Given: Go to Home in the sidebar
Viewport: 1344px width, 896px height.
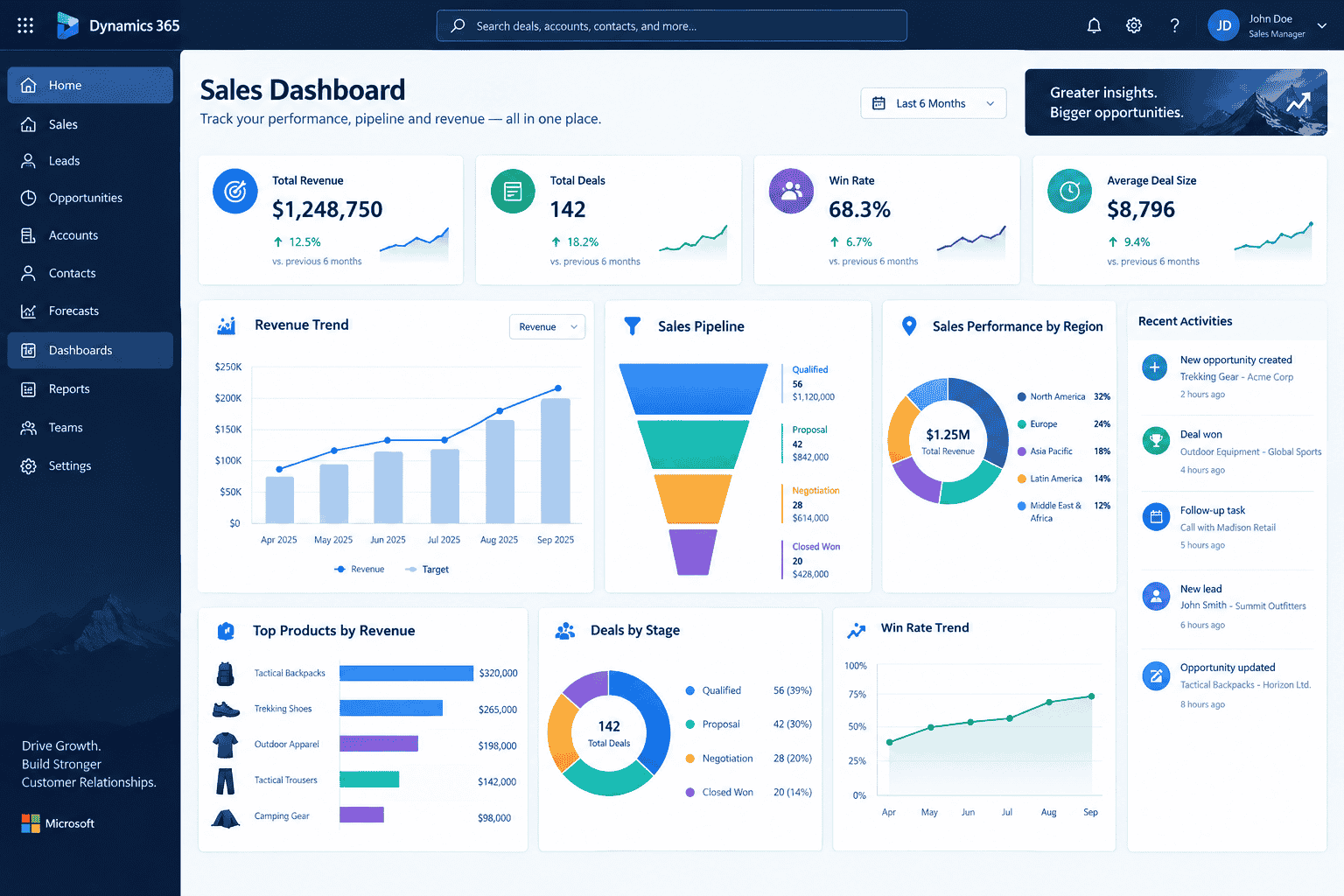Looking at the screenshot, I should pos(90,85).
